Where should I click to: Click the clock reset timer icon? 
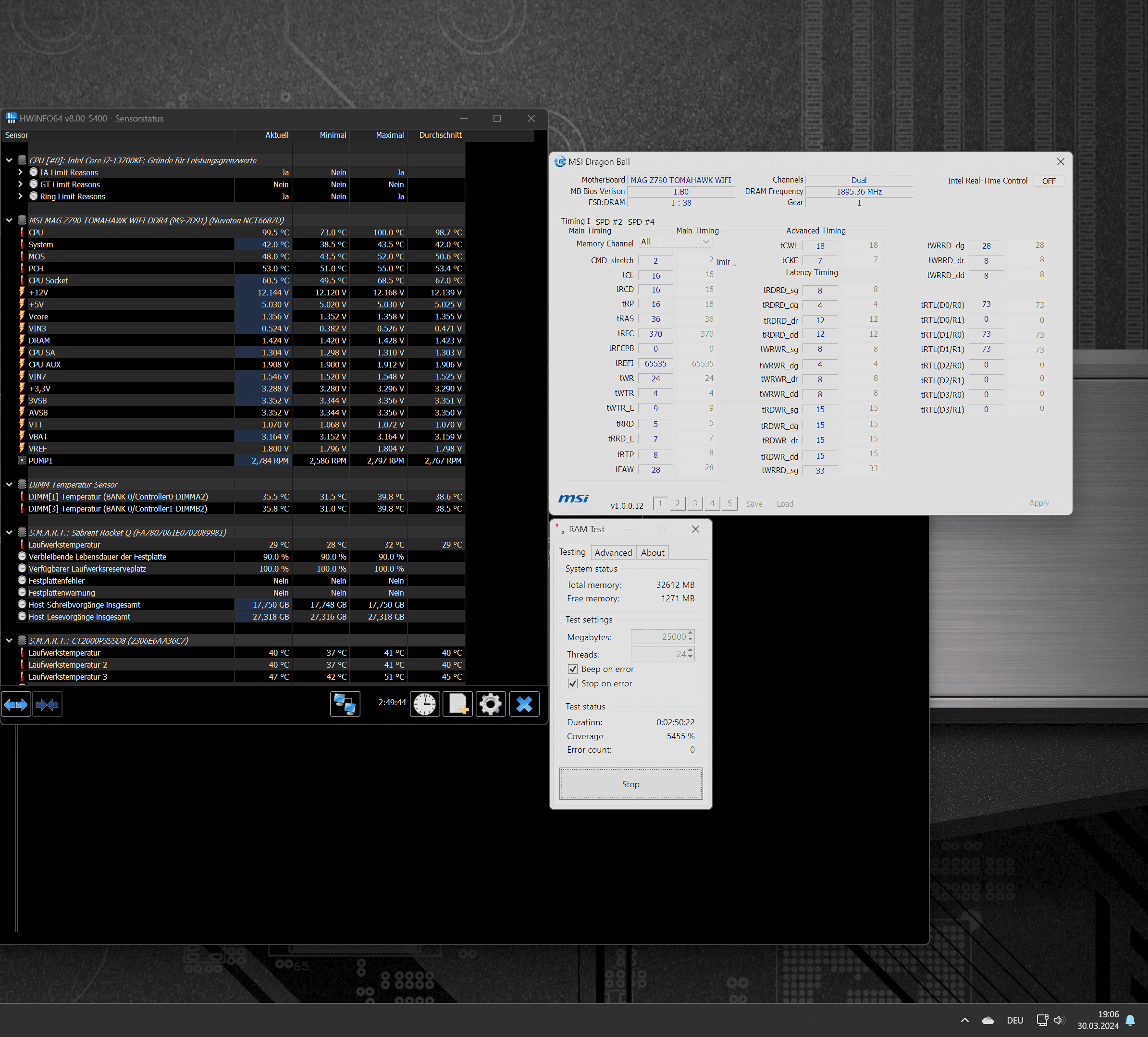point(425,704)
